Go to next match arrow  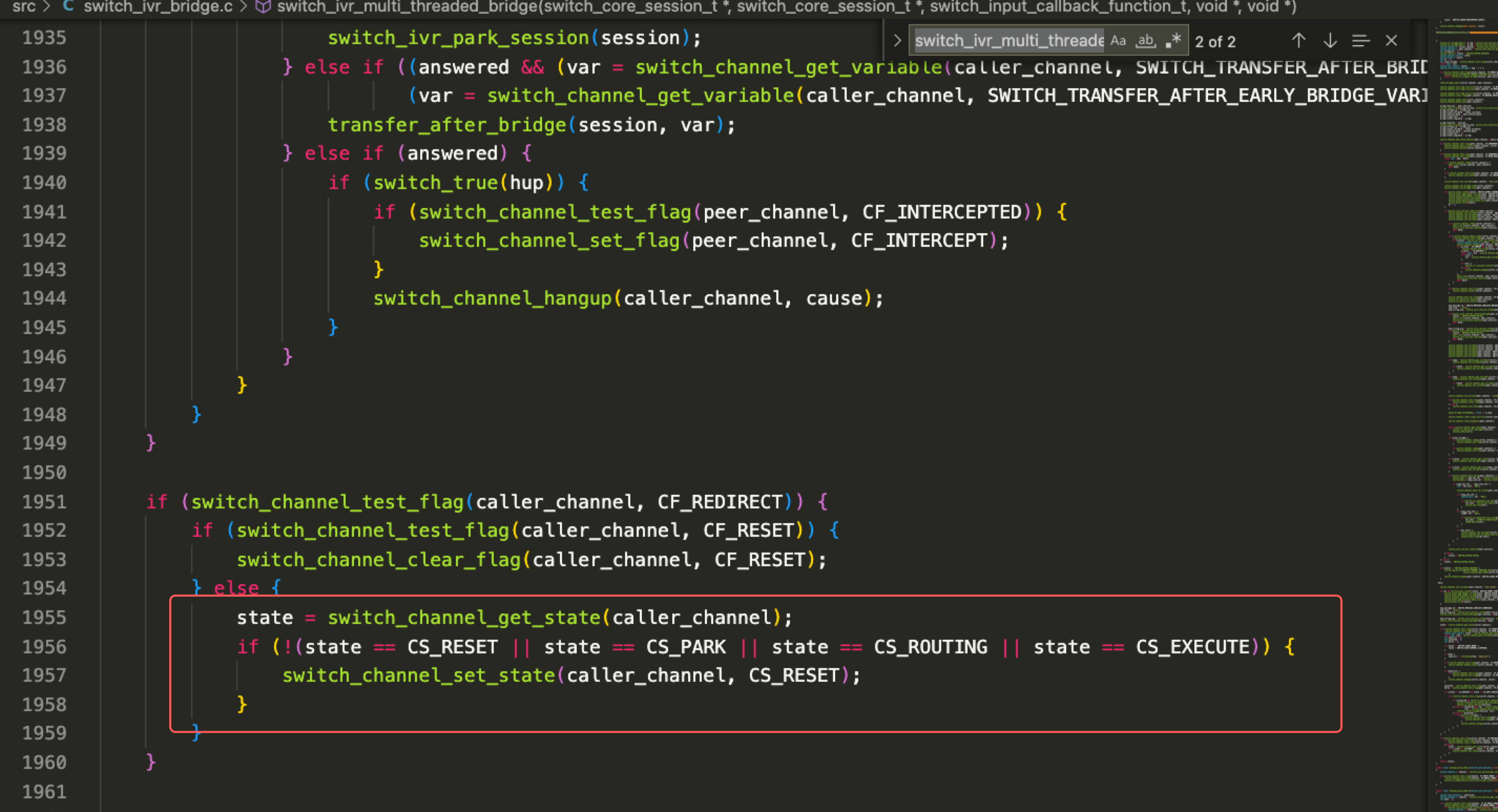point(1329,41)
